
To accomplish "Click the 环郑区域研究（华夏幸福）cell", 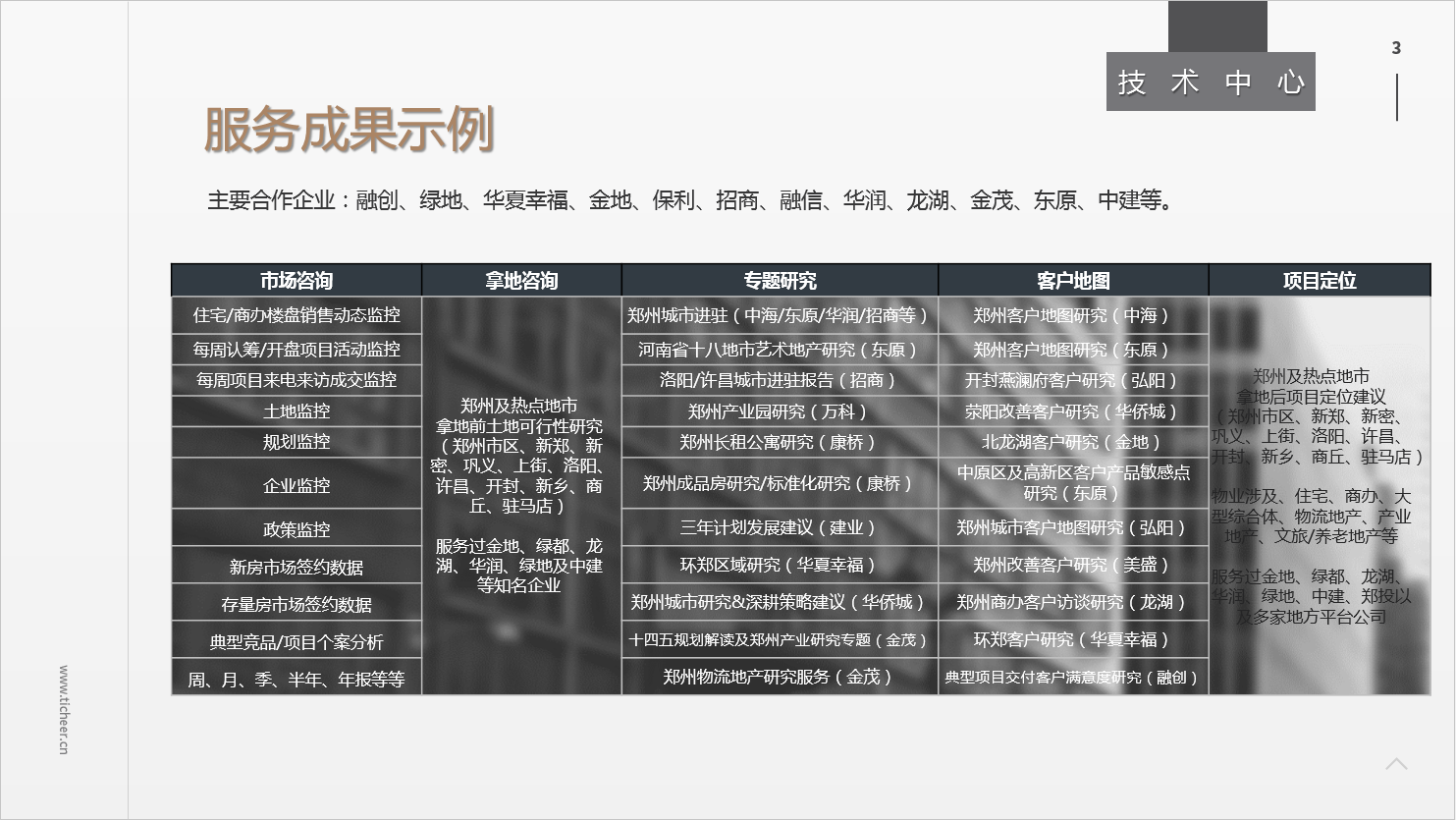I will click(780, 565).
